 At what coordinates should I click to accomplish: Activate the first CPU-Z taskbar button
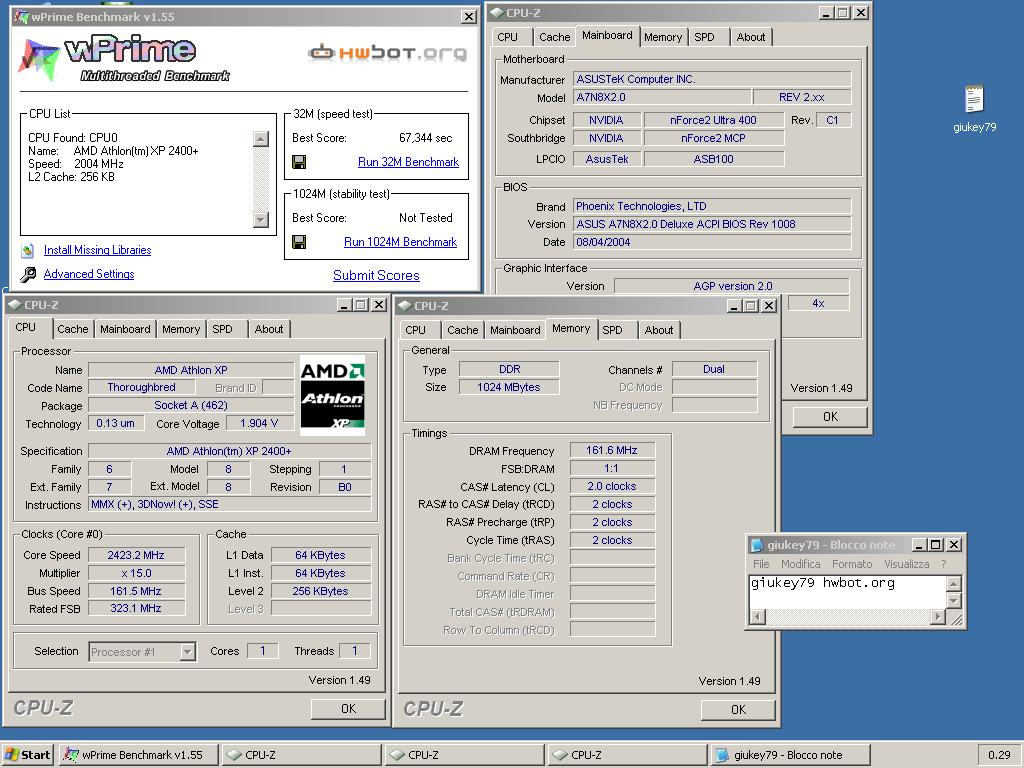pyautogui.click(x=301, y=755)
